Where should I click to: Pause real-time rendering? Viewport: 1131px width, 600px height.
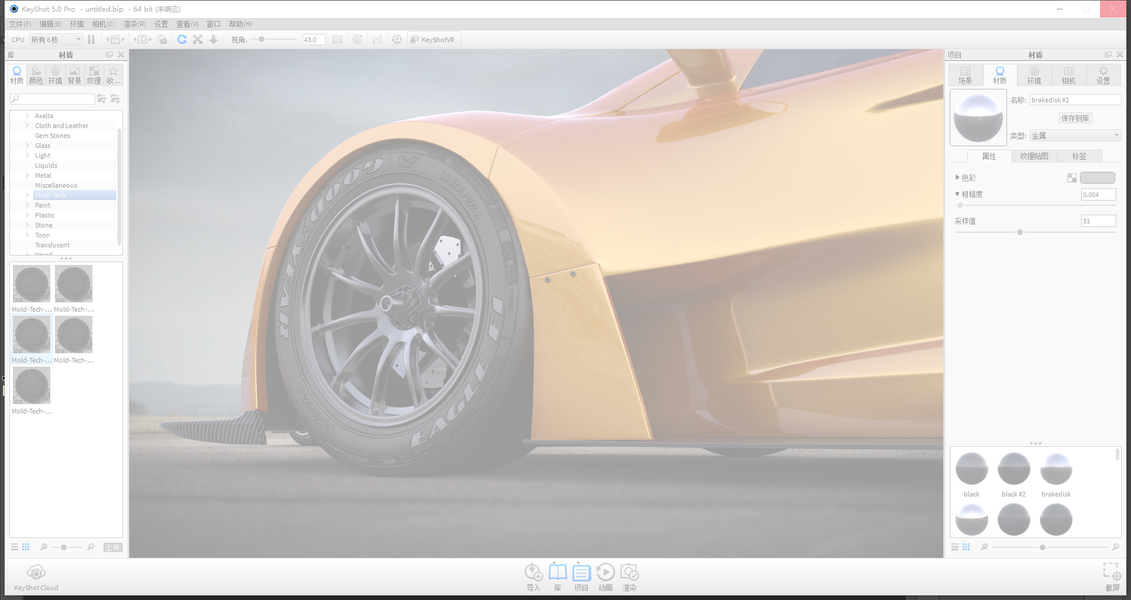[92, 40]
